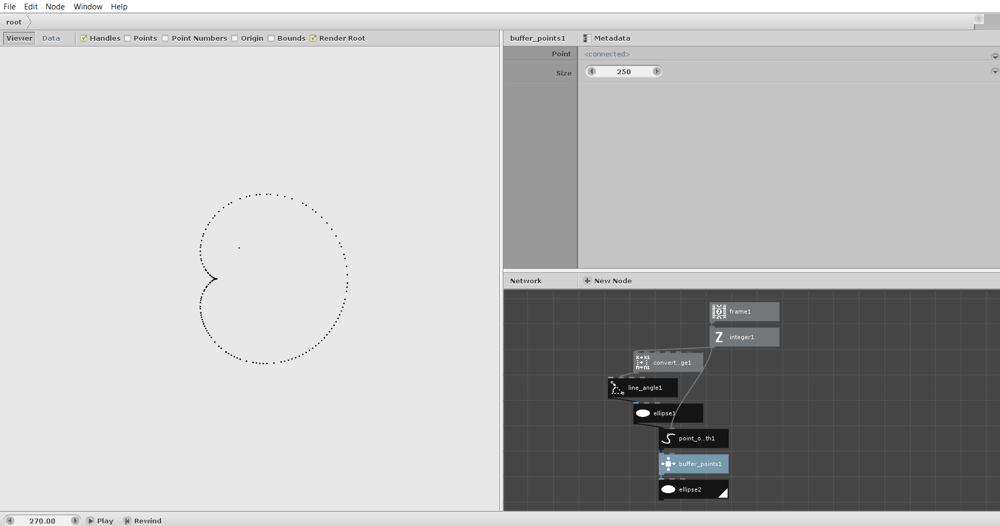Step frame backward with left arrow
Viewport: 1000px width, 526px height.
pos(10,521)
